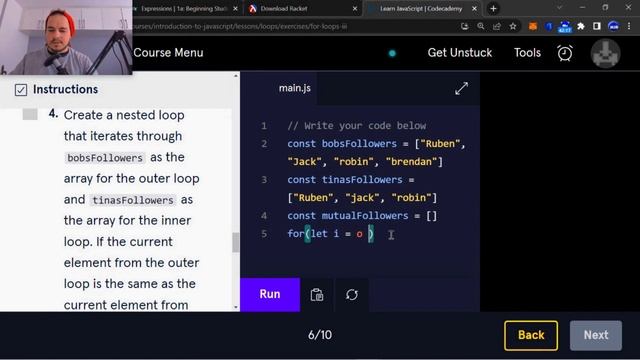
Task: Click the bobsFollowers code term in instructions
Action: pos(105,158)
